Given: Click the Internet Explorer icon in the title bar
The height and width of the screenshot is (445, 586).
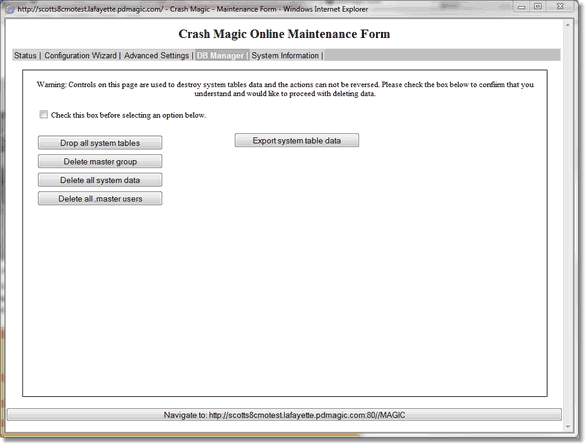Looking at the screenshot, I should (x=10, y=9).
